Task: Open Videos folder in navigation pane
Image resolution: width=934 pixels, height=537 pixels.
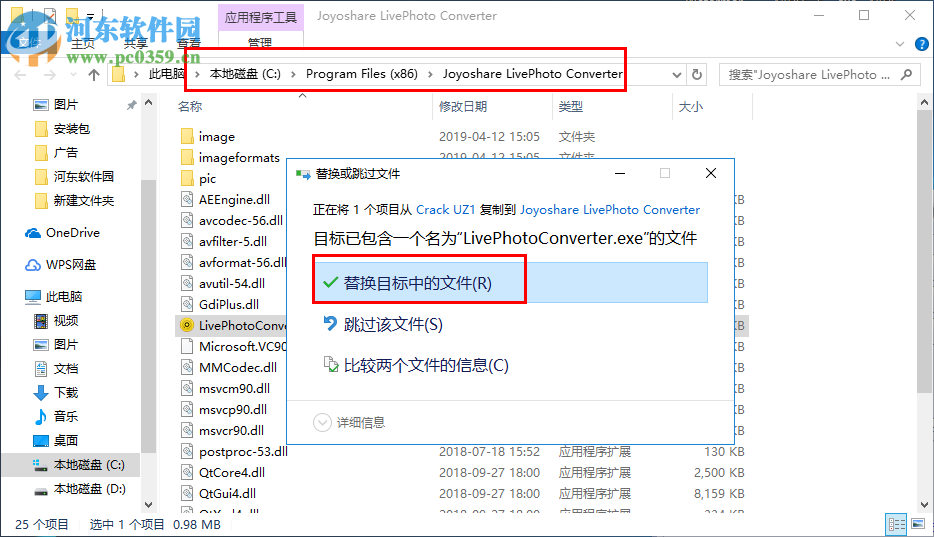Action: (x=56, y=320)
